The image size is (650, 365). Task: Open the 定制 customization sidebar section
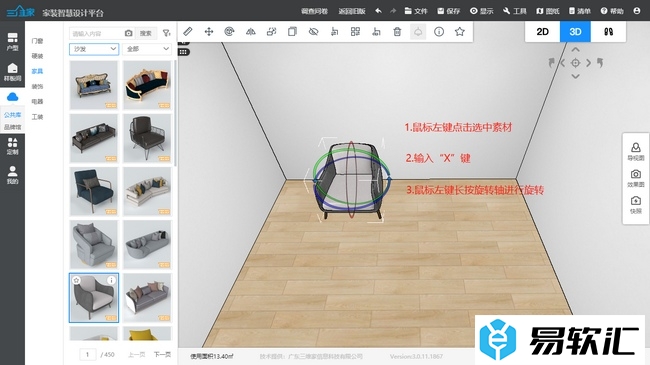coord(12,146)
